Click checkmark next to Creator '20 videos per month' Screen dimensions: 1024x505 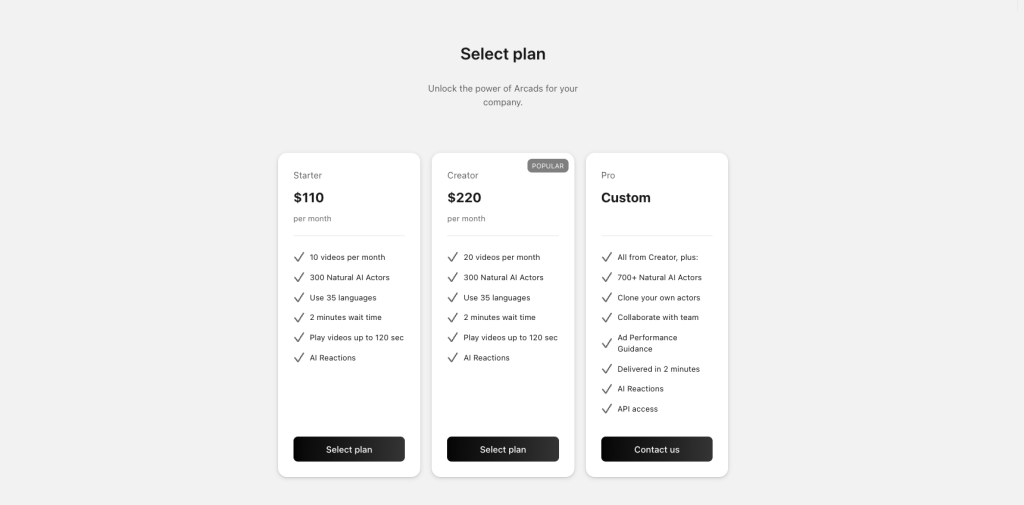tap(452, 257)
